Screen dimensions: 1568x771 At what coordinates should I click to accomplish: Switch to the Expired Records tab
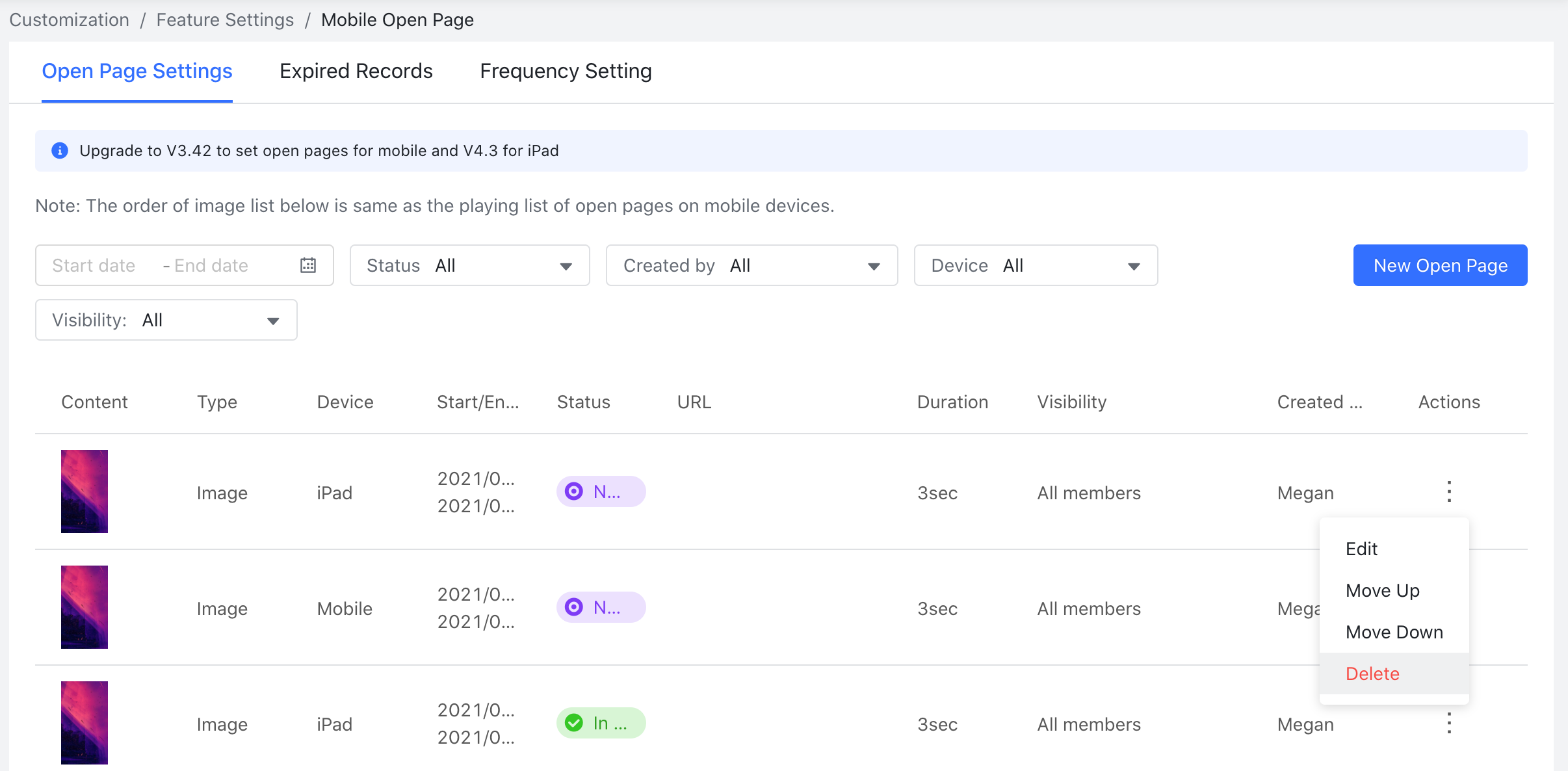[x=356, y=71]
